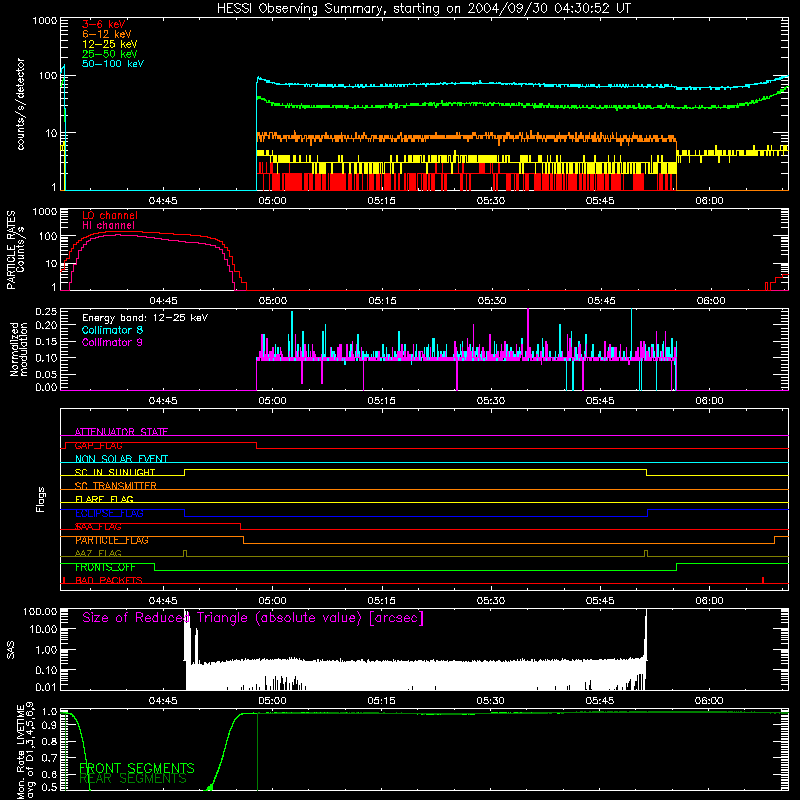Click the 05:30 tick label under the particle rates panel

[x=492, y=301]
